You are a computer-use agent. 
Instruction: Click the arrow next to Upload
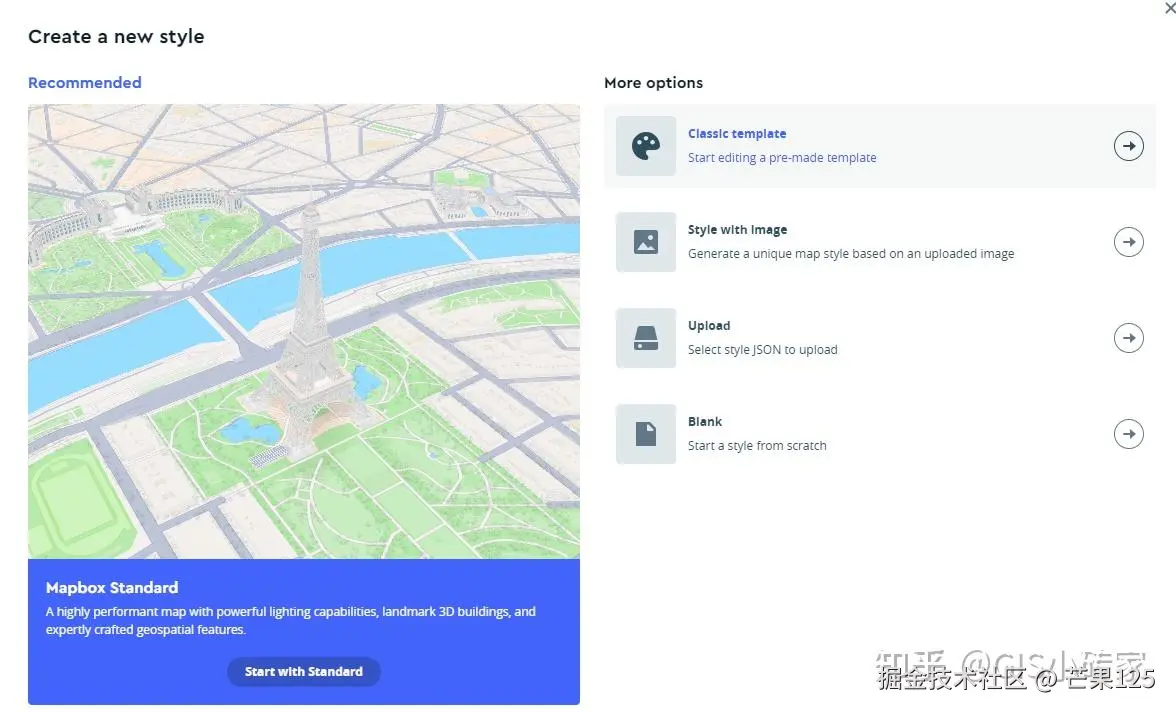pos(1128,338)
